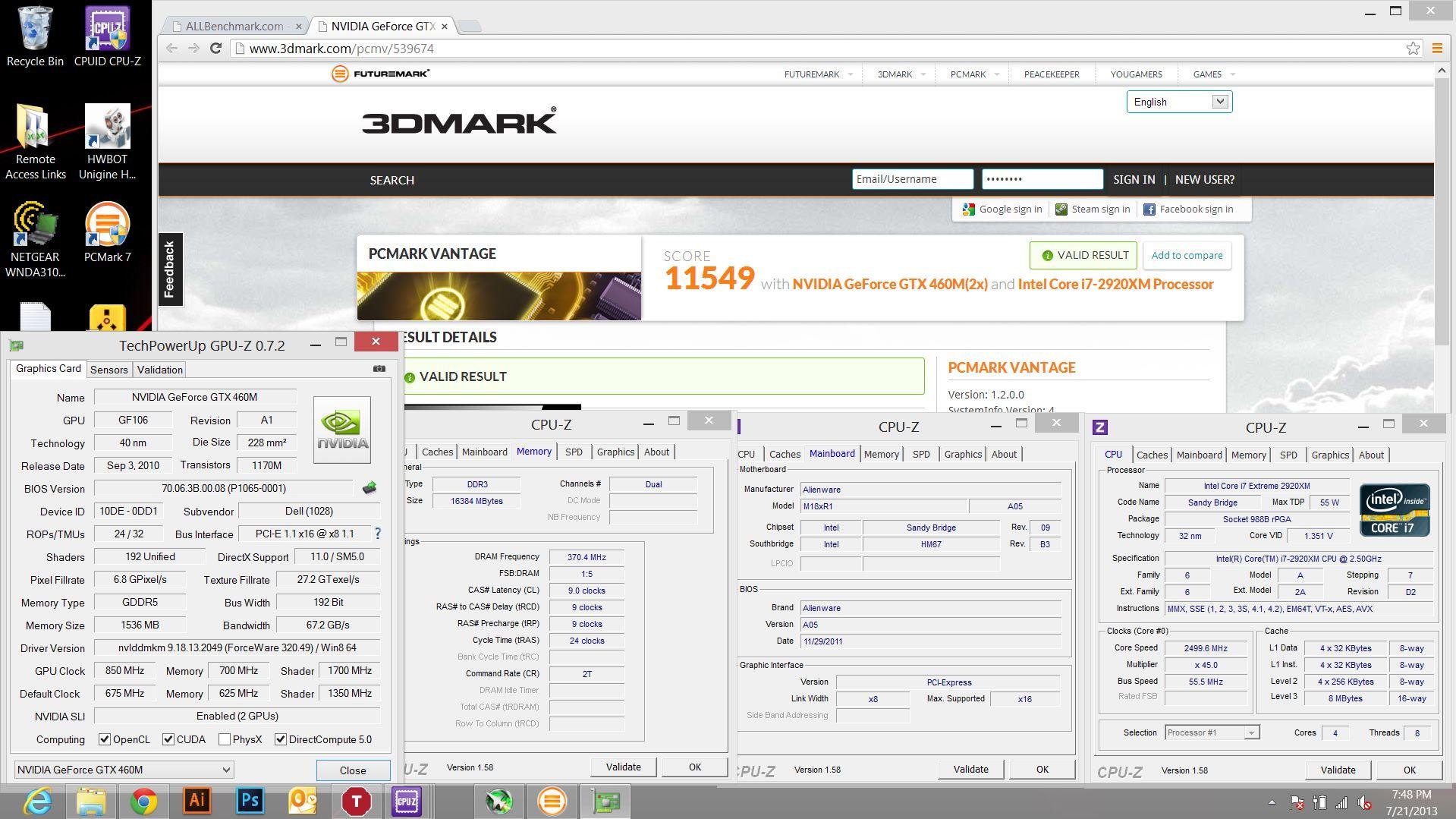
Task: Open Outlook from taskbar
Action: point(303,801)
